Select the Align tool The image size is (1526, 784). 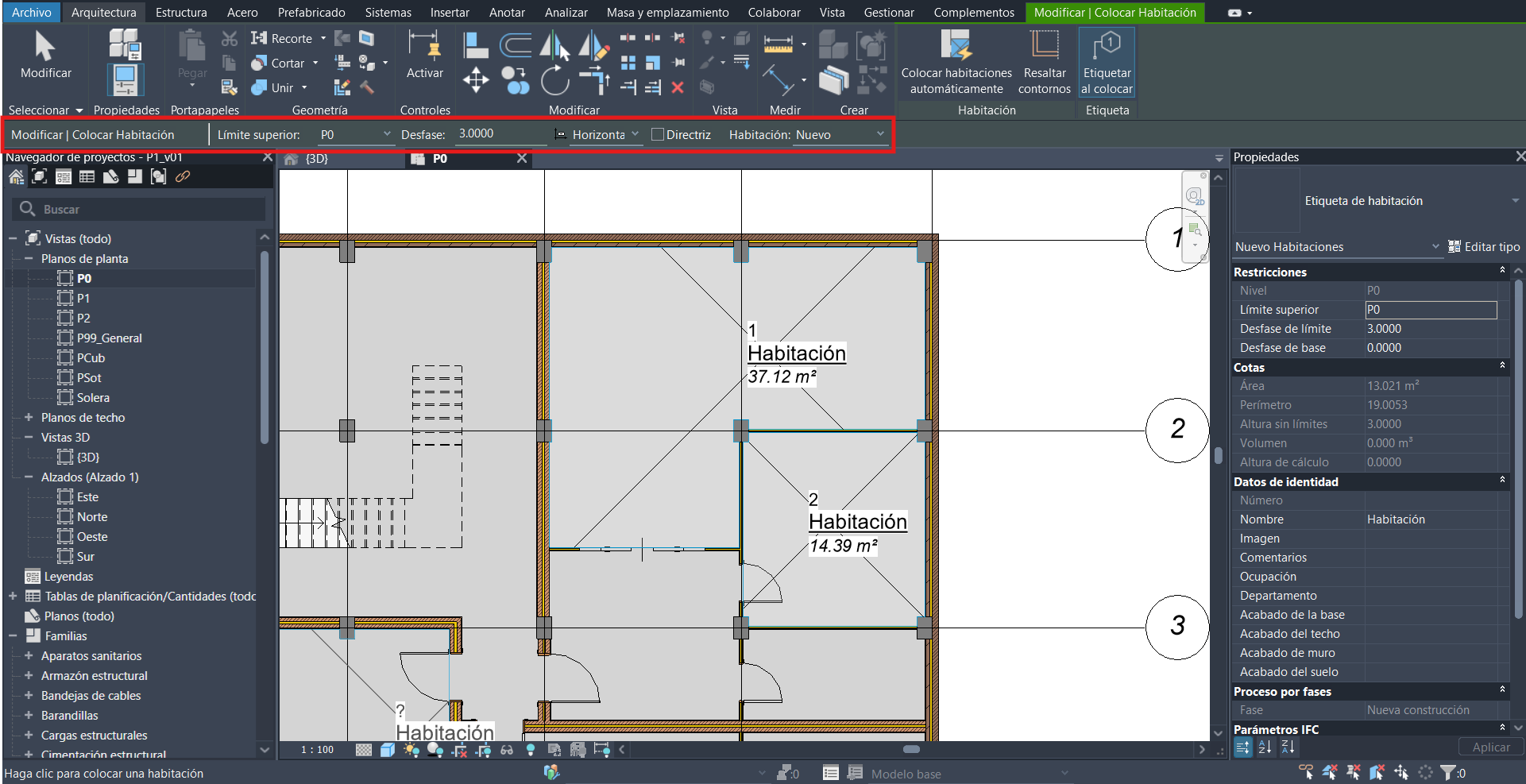pos(475,44)
